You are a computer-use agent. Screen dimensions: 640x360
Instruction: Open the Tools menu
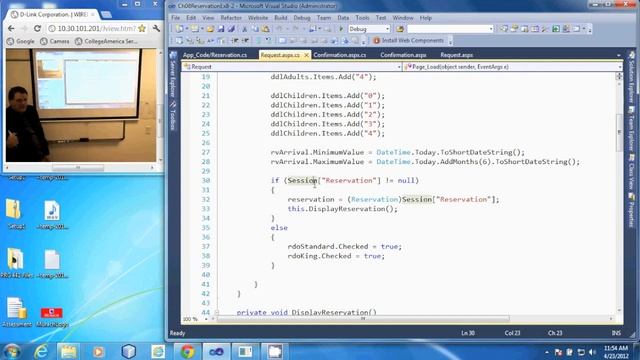point(362,18)
